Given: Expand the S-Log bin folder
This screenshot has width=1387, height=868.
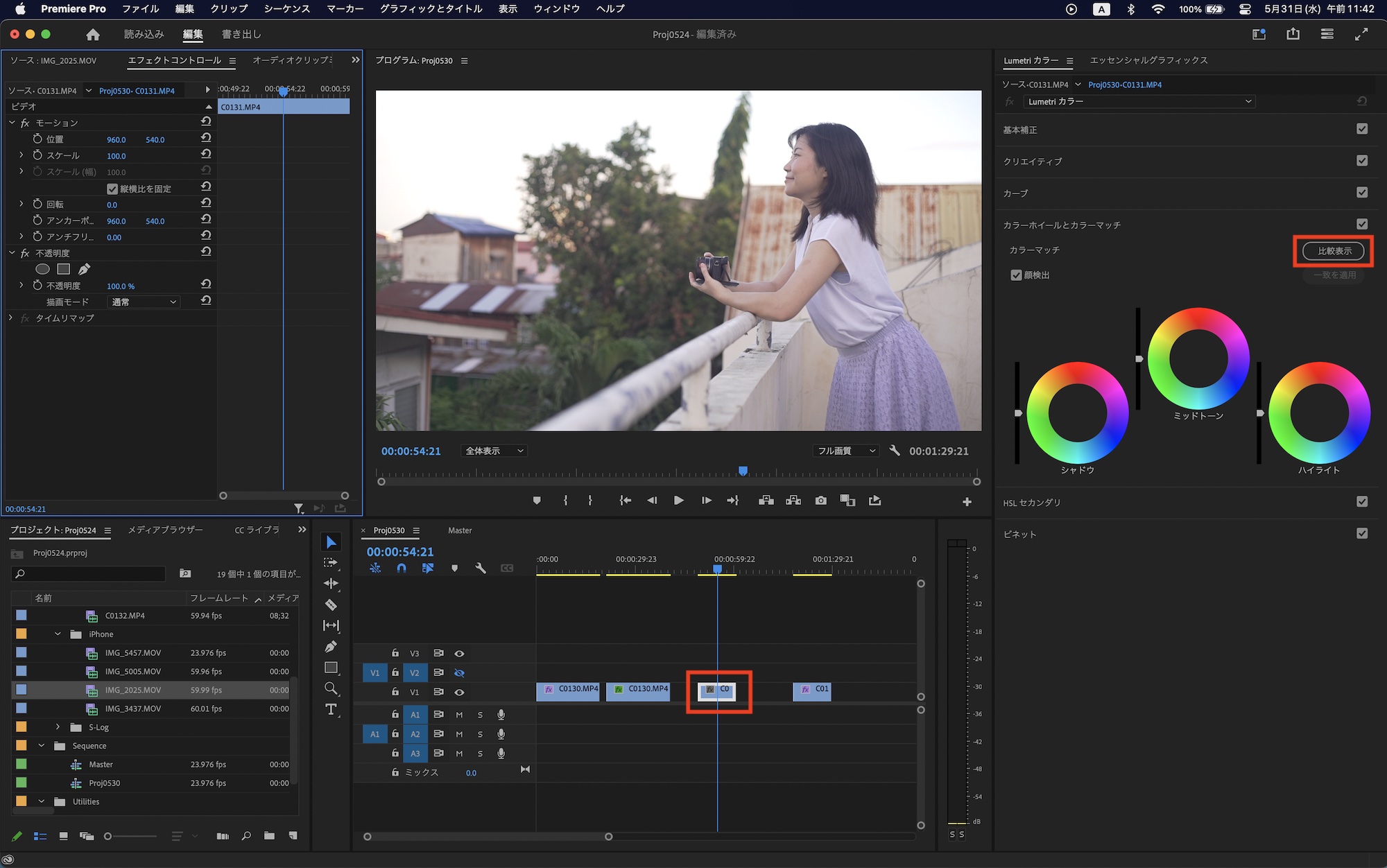Looking at the screenshot, I should click(x=58, y=727).
